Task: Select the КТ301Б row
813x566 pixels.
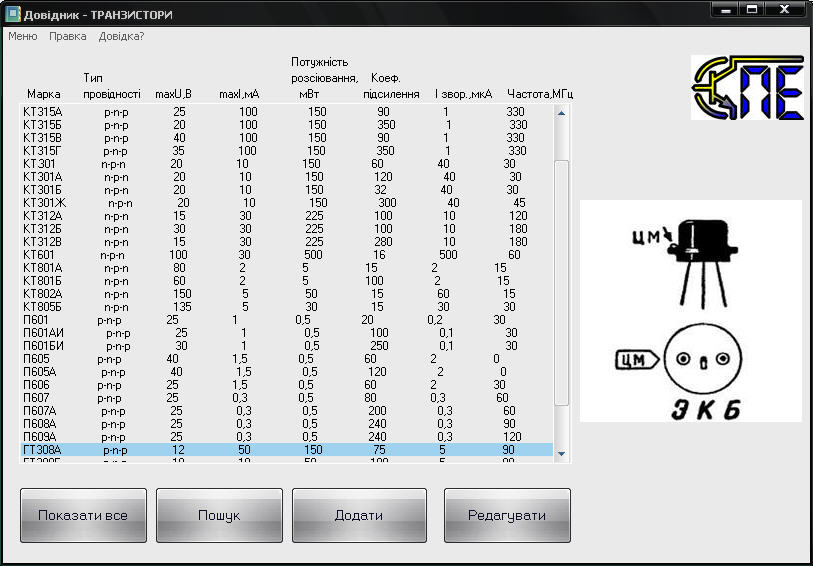Action: click(x=287, y=190)
